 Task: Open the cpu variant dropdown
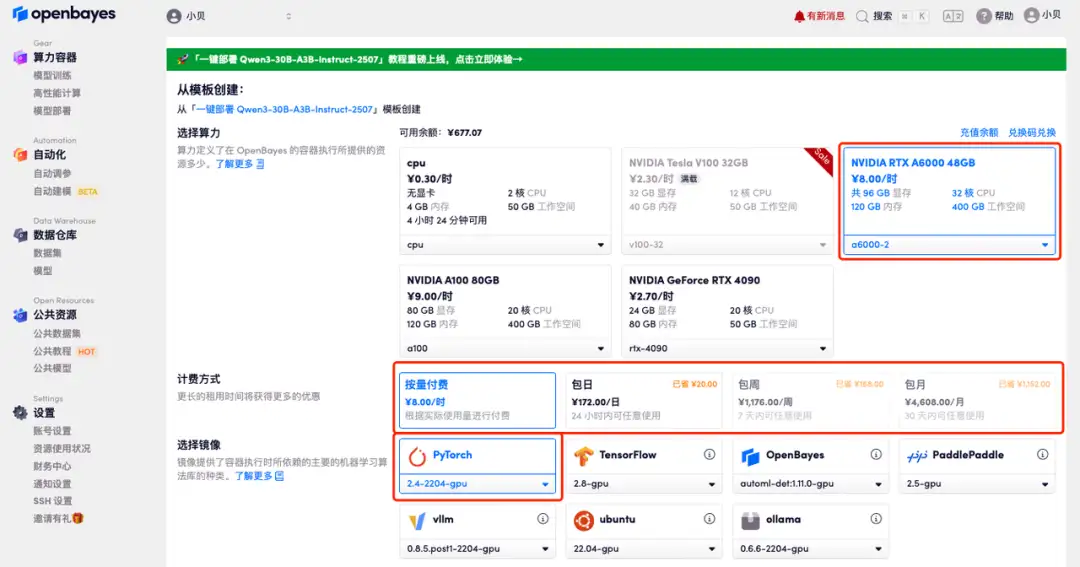tap(505, 245)
